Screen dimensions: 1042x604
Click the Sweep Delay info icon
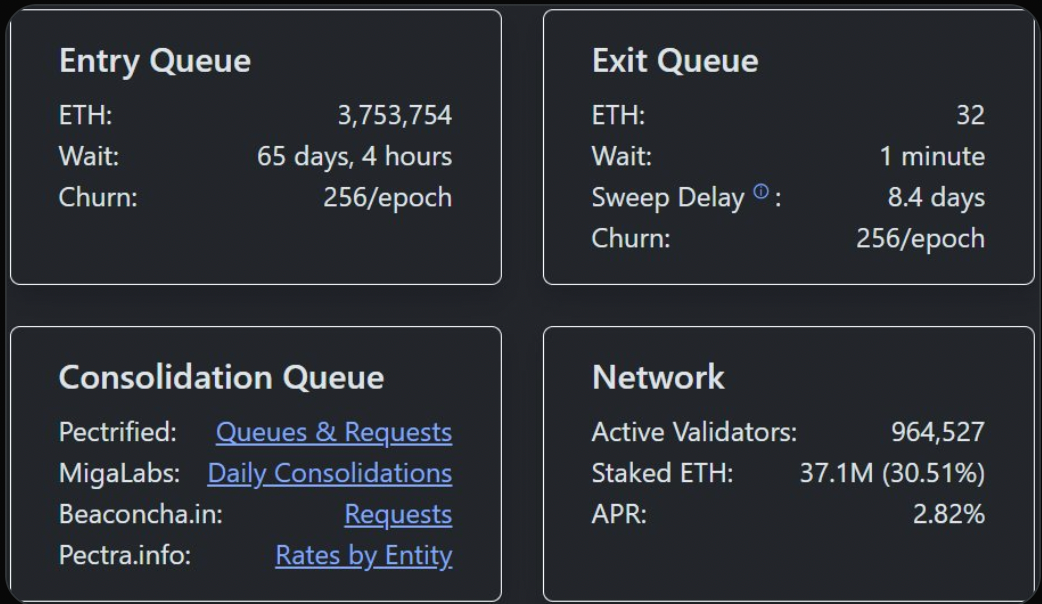coord(761,191)
